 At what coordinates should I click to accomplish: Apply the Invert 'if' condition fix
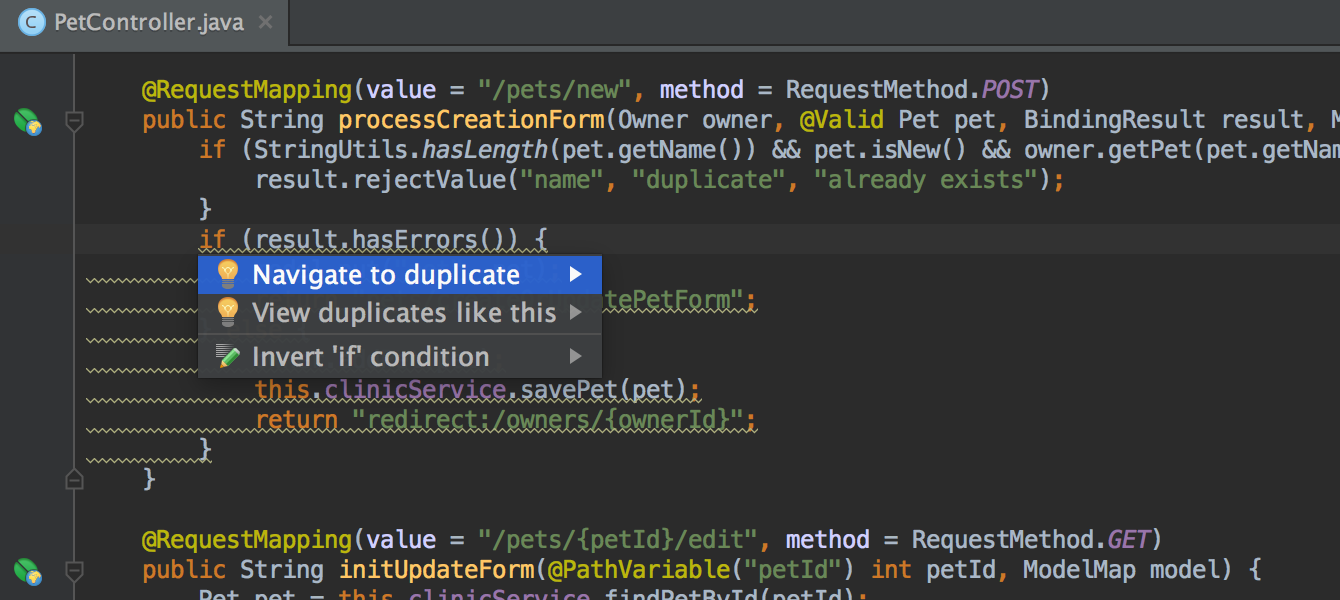coord(370,356)
